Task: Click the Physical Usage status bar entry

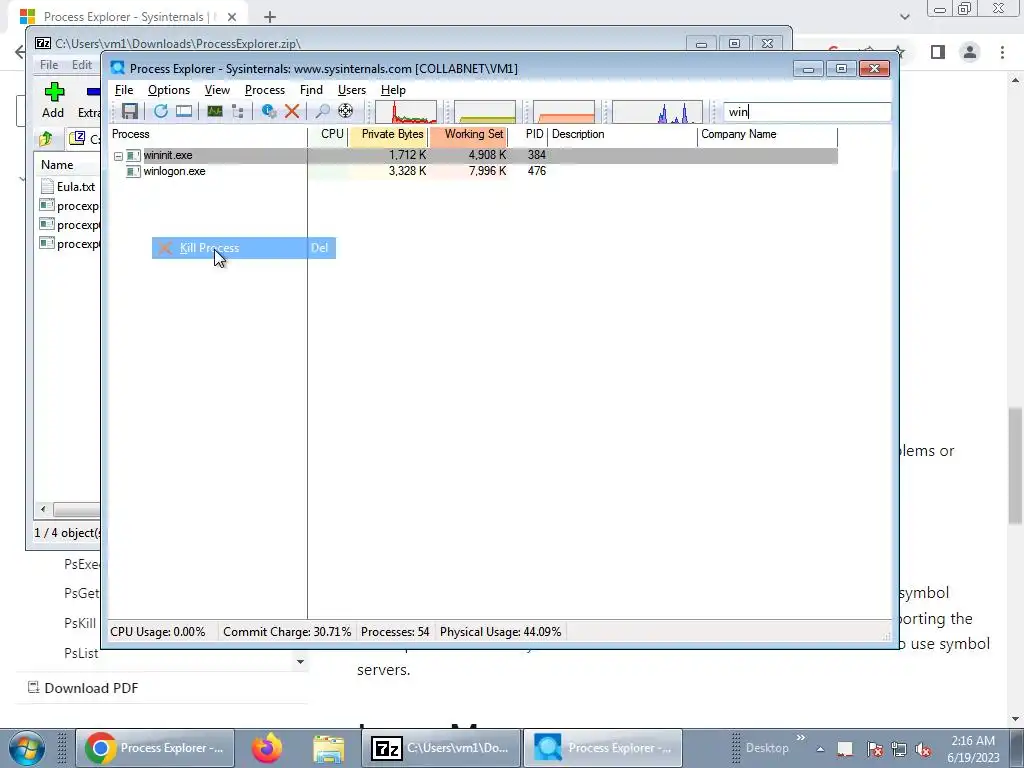Action: tap(500, 632)
